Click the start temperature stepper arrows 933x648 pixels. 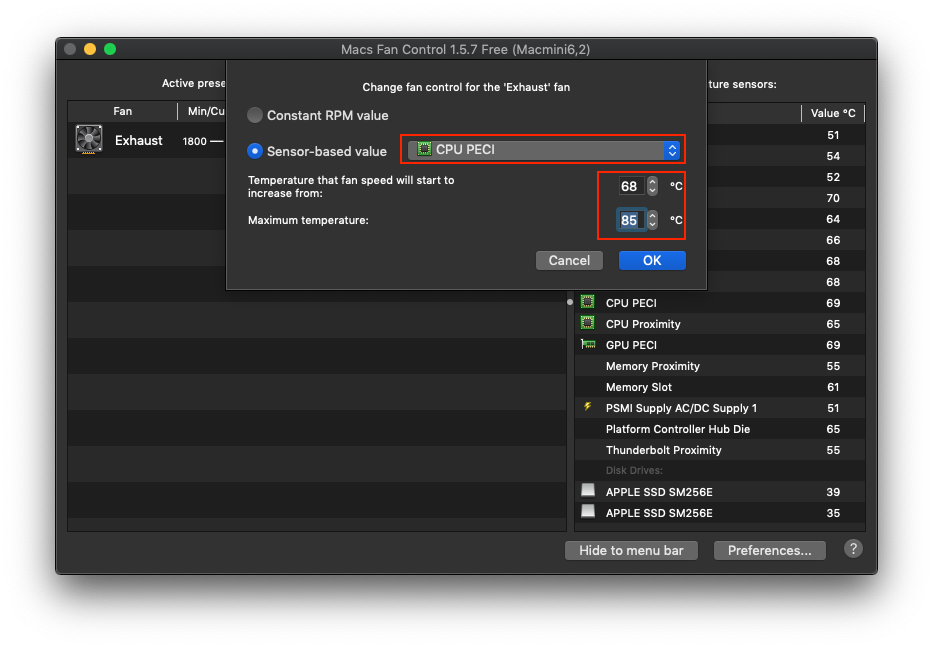pos(652,186)
